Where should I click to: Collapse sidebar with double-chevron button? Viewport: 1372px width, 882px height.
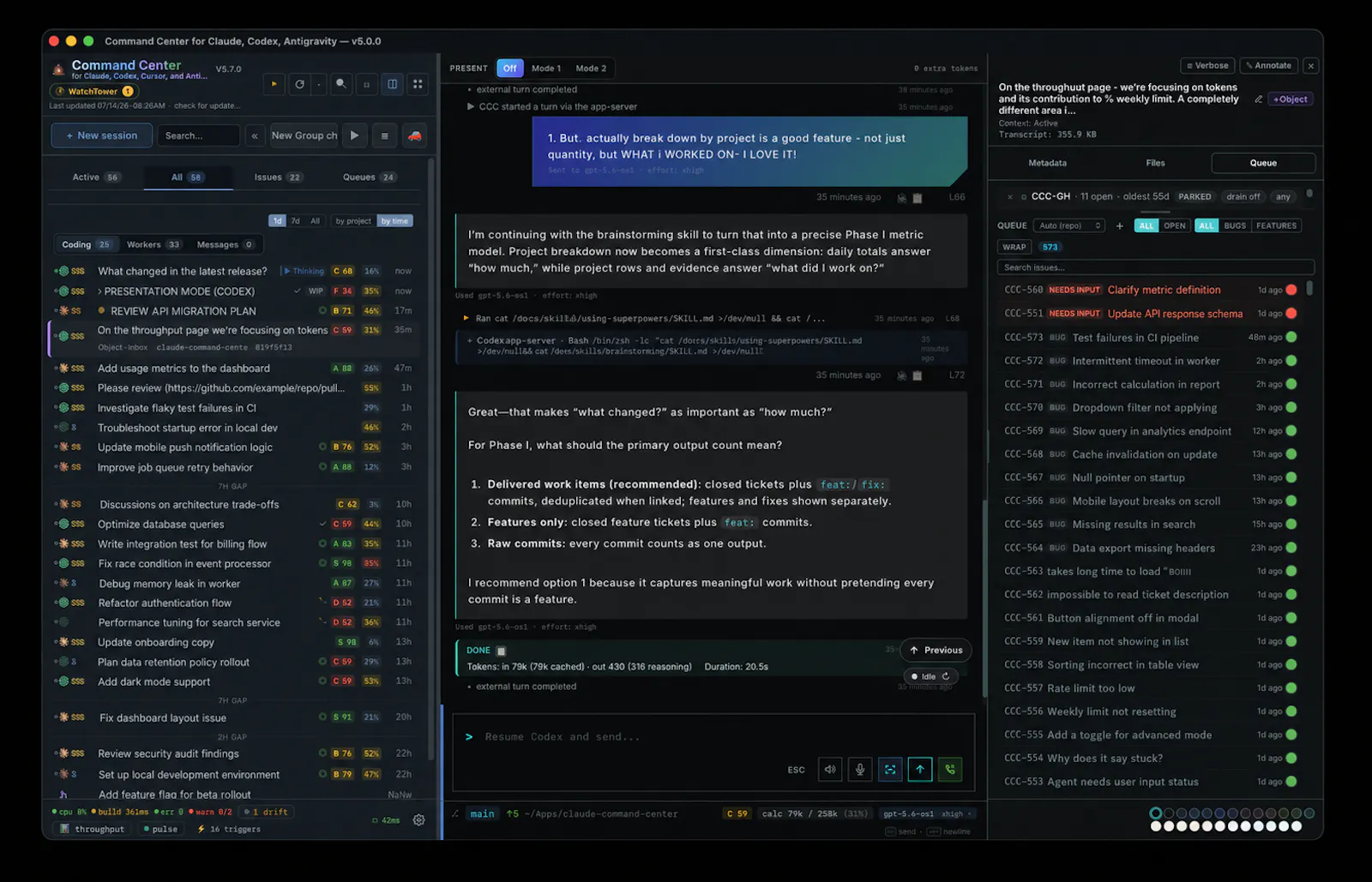(255, 135)
